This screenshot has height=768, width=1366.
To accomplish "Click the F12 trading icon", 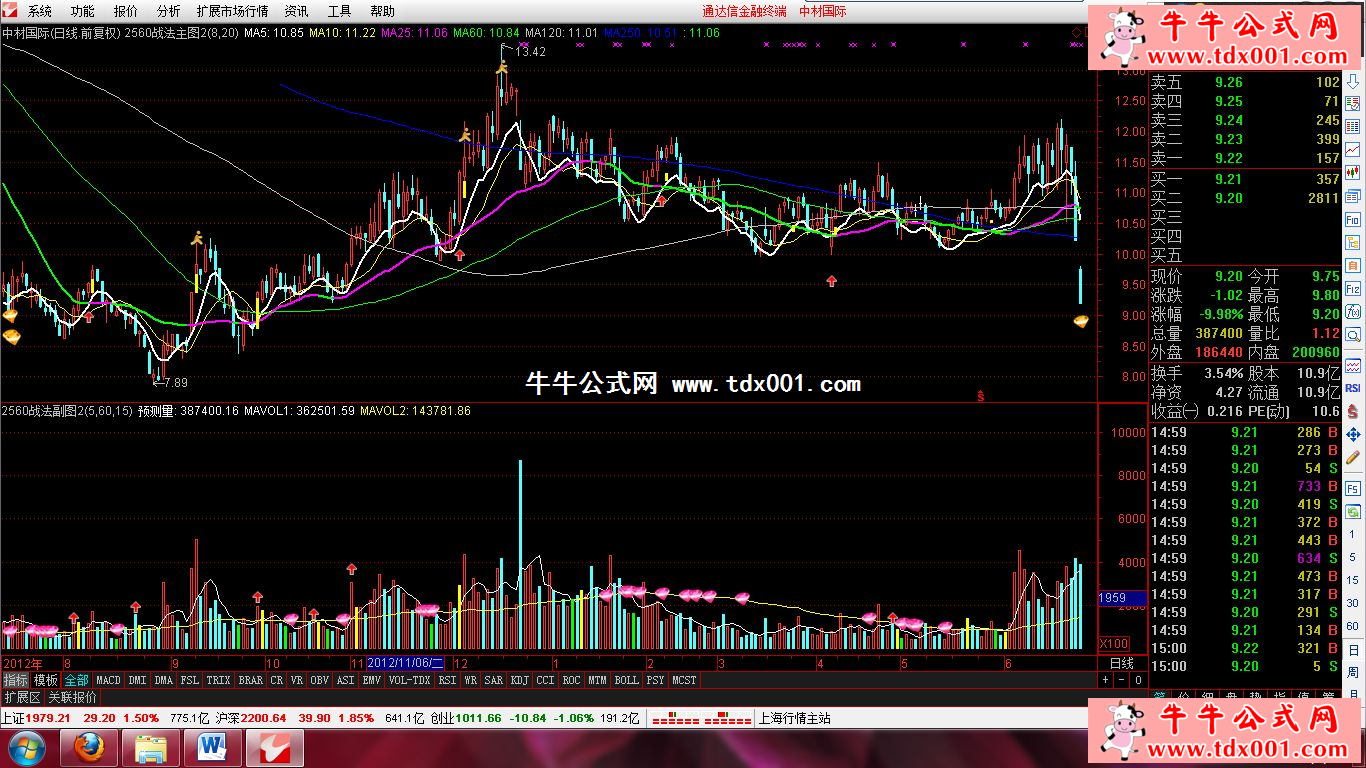I will [1353, 289].
